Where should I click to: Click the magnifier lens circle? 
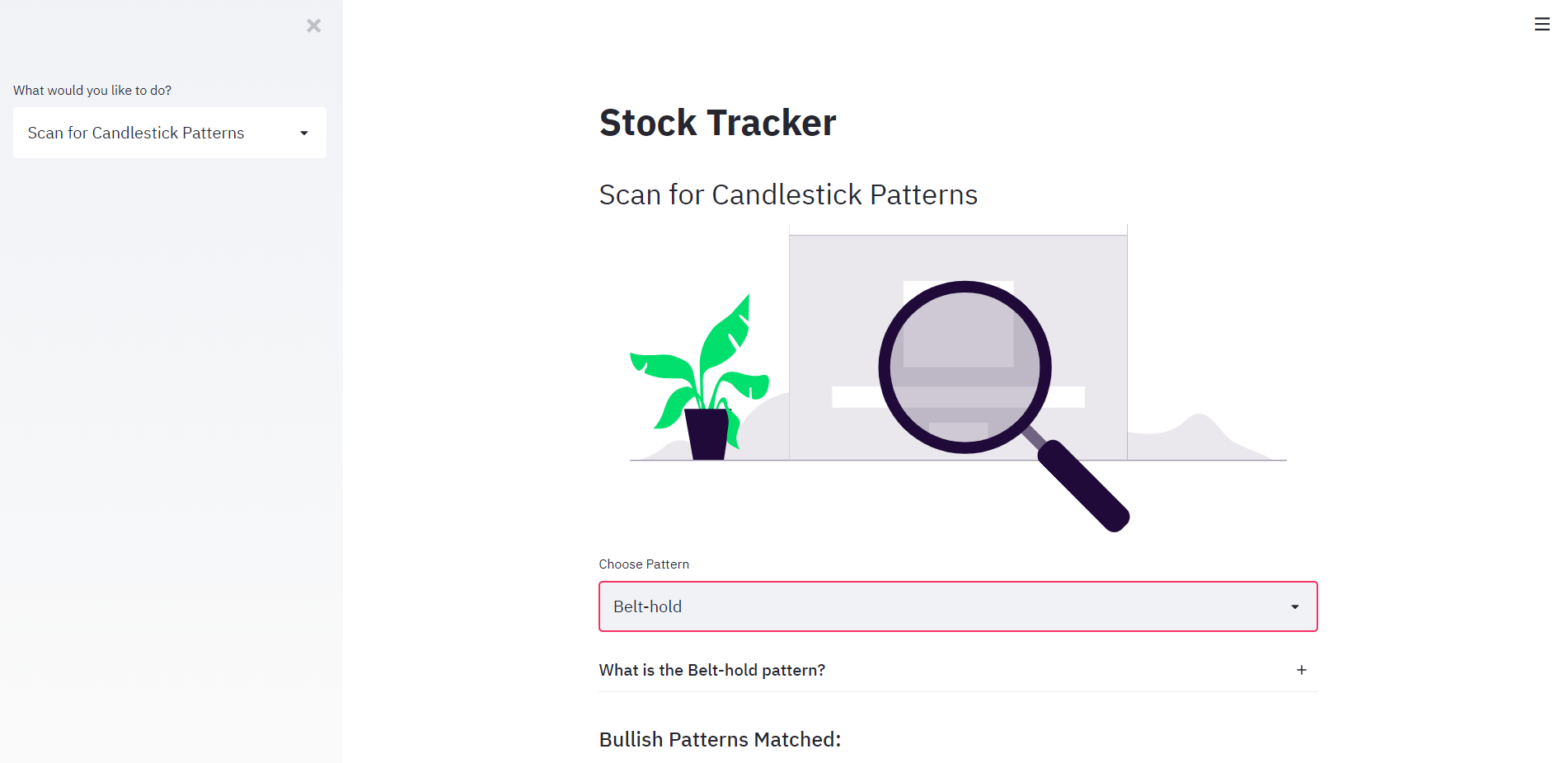965,367
